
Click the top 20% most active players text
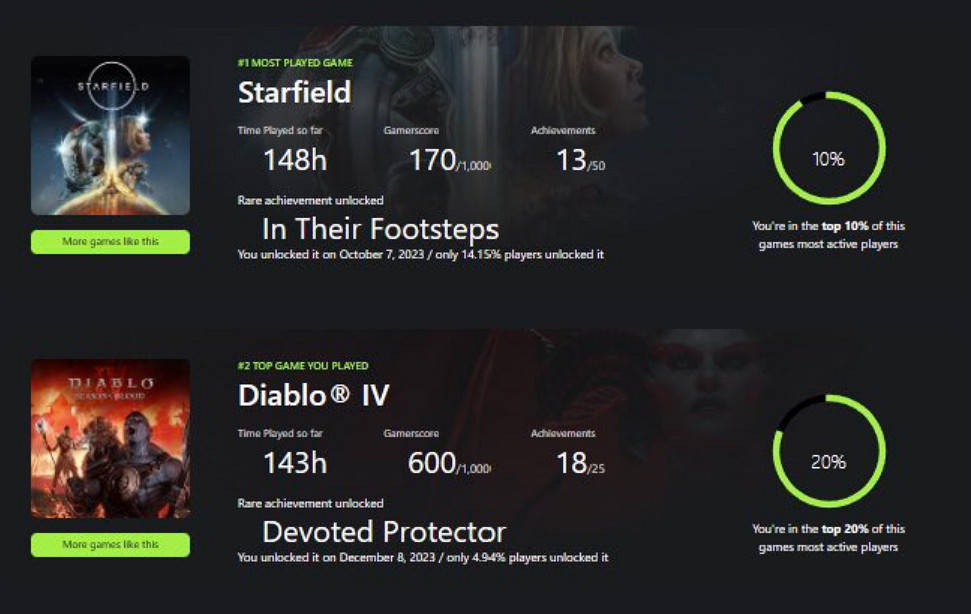pyautogui.click(x=828, y=537)
